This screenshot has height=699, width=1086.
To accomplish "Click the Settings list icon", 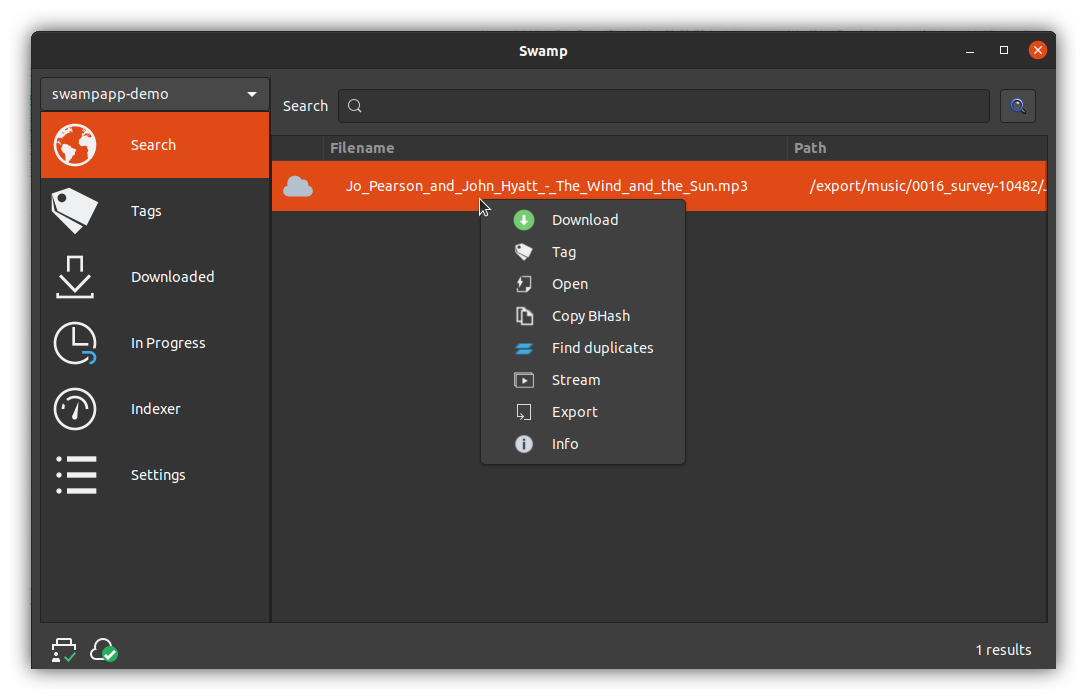I will 76,475.
